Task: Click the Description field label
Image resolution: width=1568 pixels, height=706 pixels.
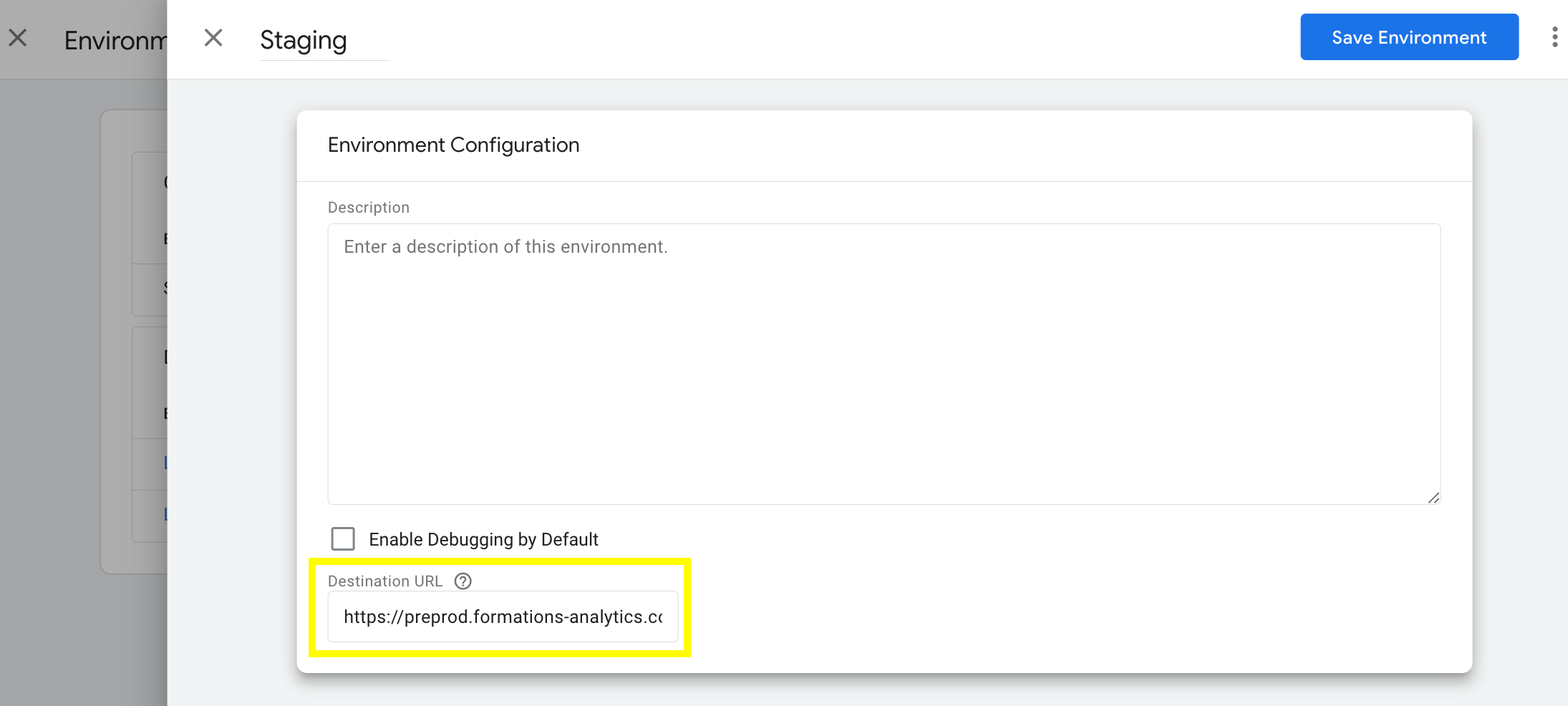Action: tap(368, 208)
